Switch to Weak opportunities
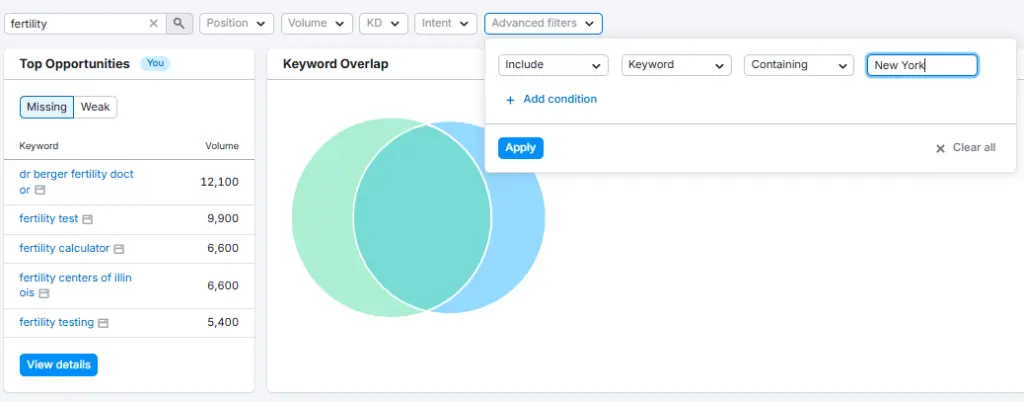Image resolution: width=1024 pixels, height=402 pixels. (95, 107)
